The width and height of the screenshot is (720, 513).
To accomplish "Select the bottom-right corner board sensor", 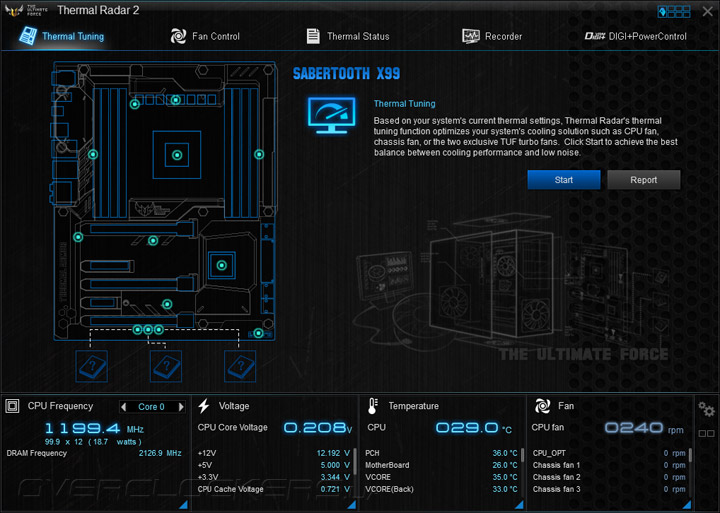I will [x=259, y=333].
